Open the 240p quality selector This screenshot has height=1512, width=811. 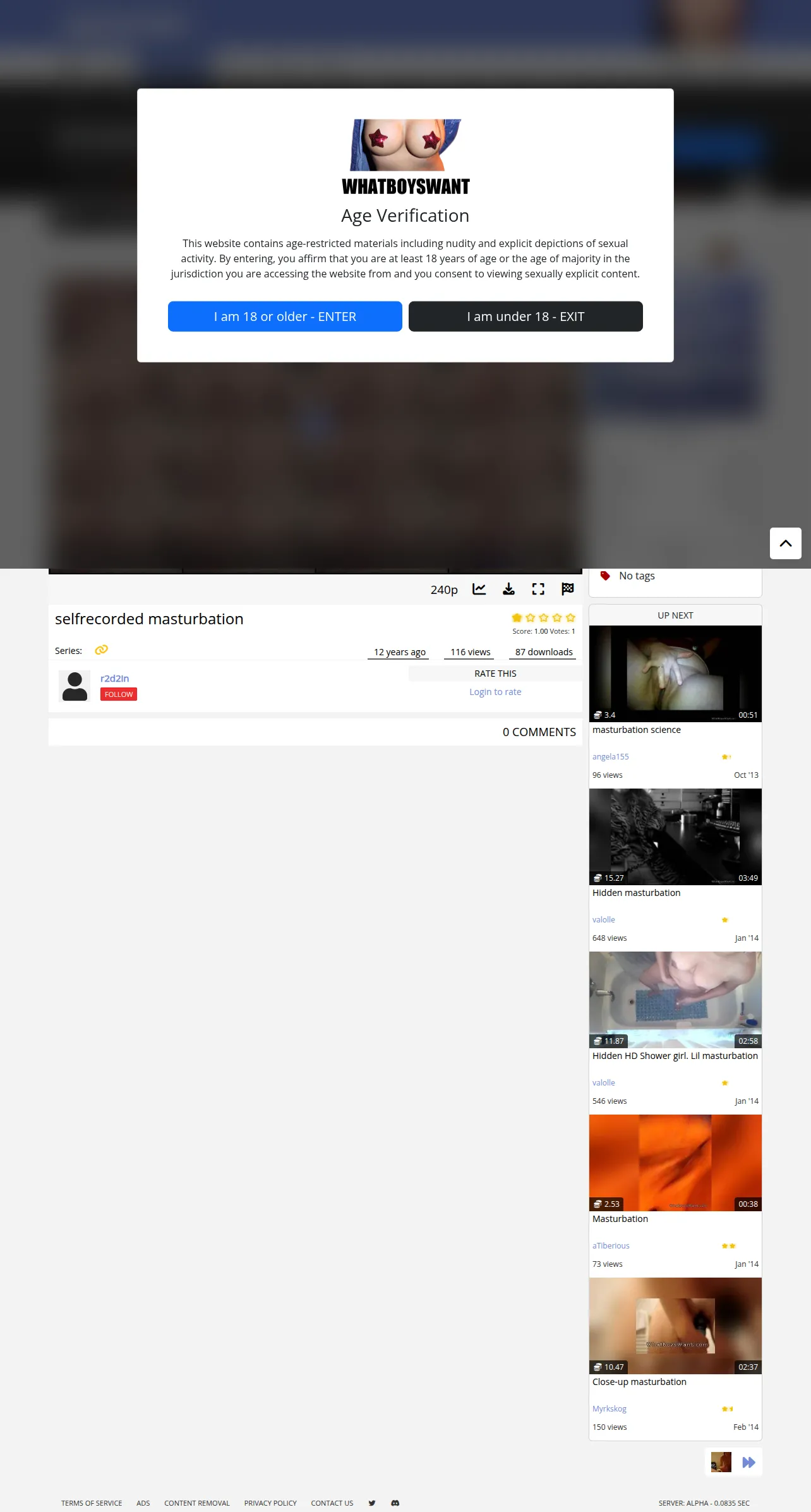(444, 590)
